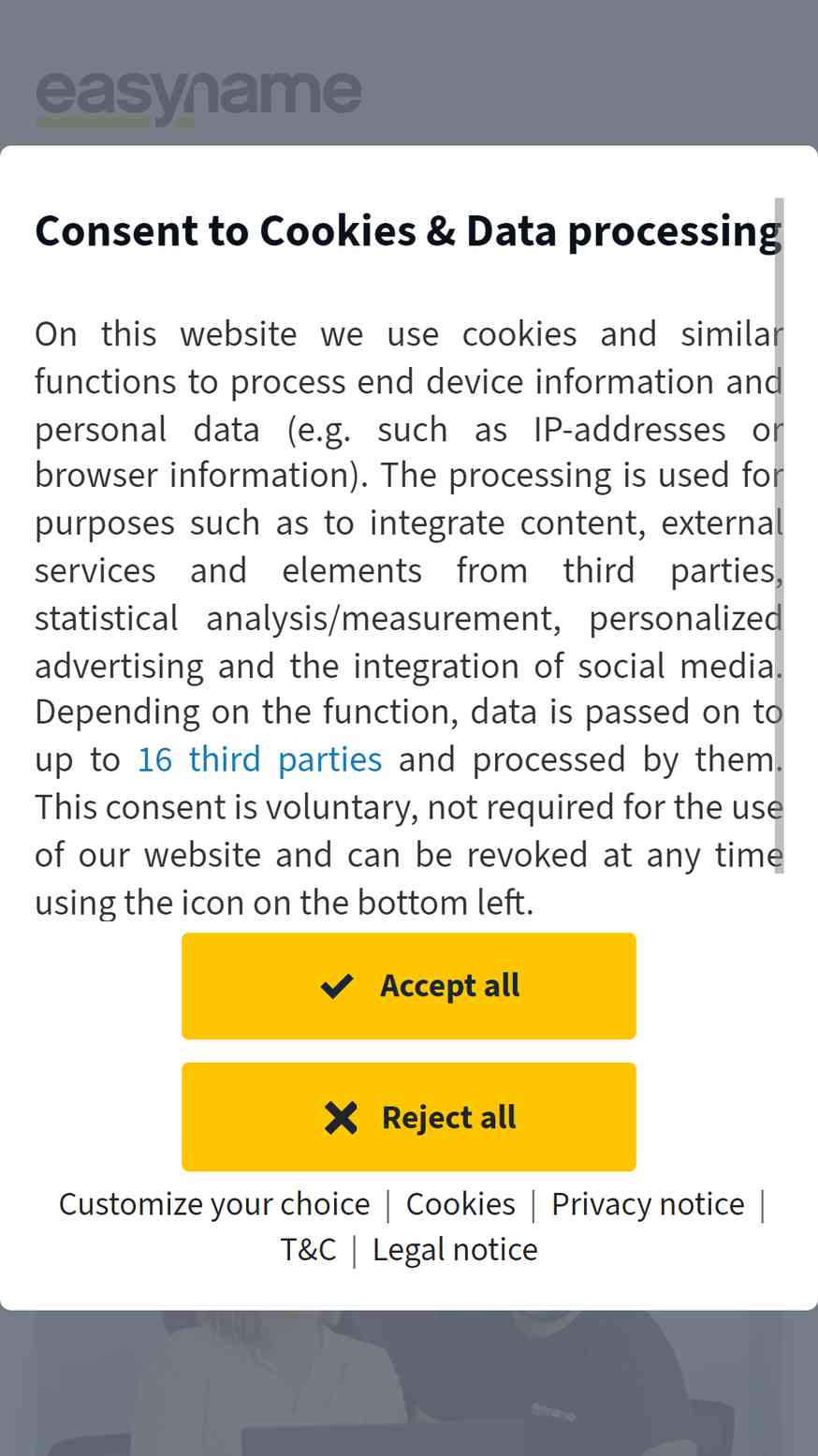The width and height of the screenshot is (818, 1456).
Task: Click the X icon on Reject all
Action: 341,1117
